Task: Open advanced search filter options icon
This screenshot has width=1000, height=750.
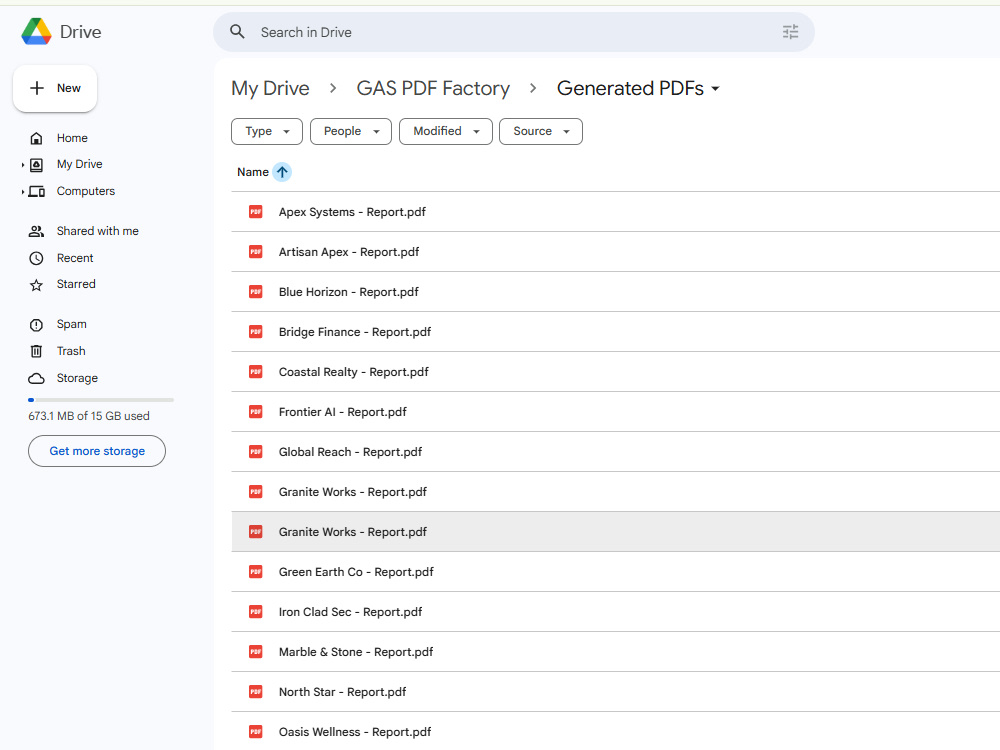Action: tap(790, 32)
